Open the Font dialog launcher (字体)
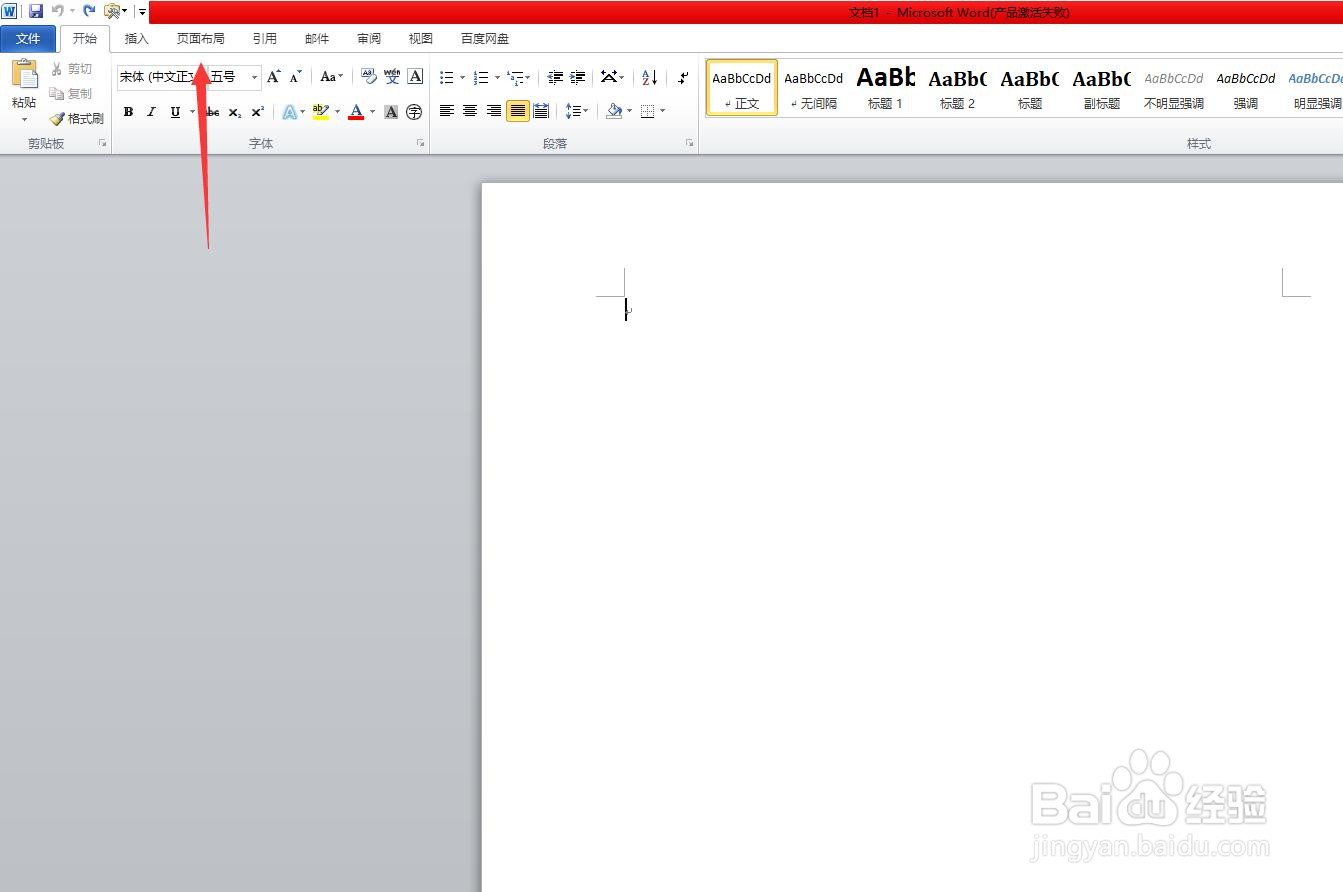The width and height of the screenshot is (1343, 892). pos(420,144)
